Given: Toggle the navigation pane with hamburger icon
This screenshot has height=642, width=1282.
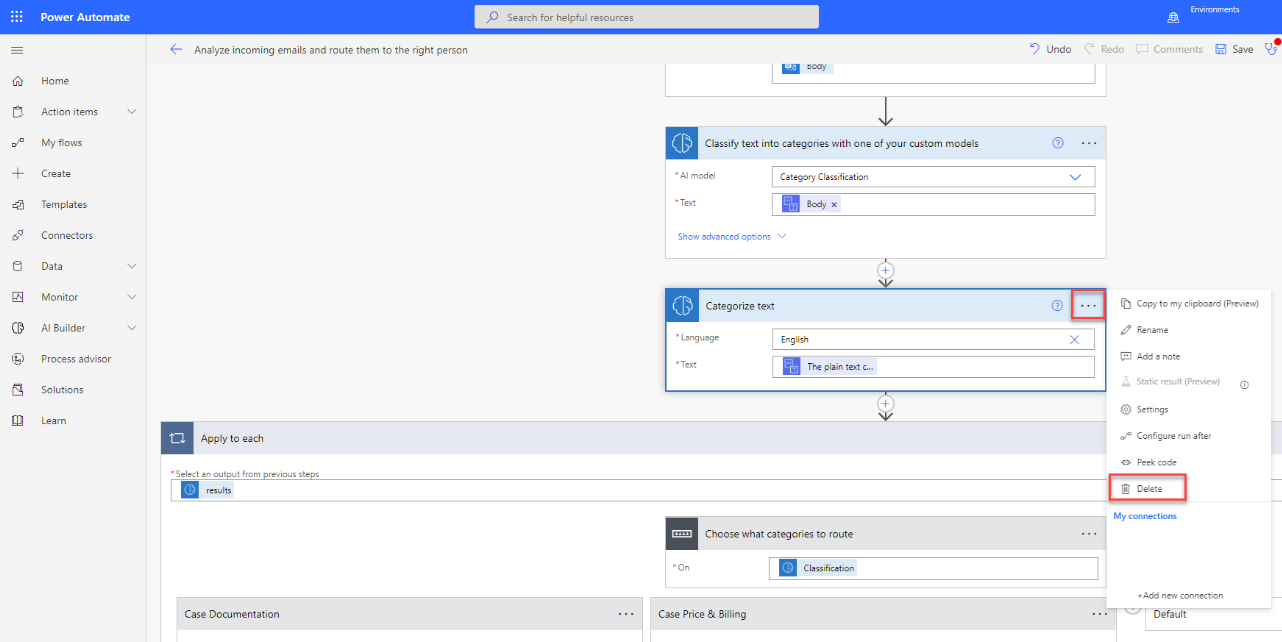Looking at the screenshot, I should (16, 49).
